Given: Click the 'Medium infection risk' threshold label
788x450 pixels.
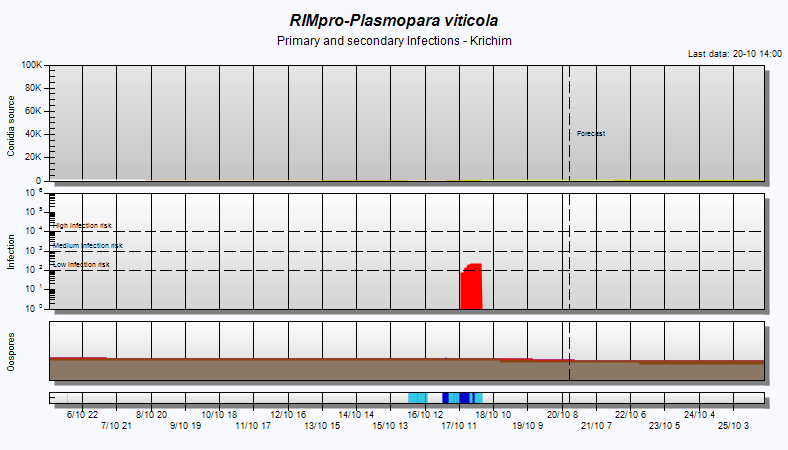Looking at the screenshot, I should 88,246.
